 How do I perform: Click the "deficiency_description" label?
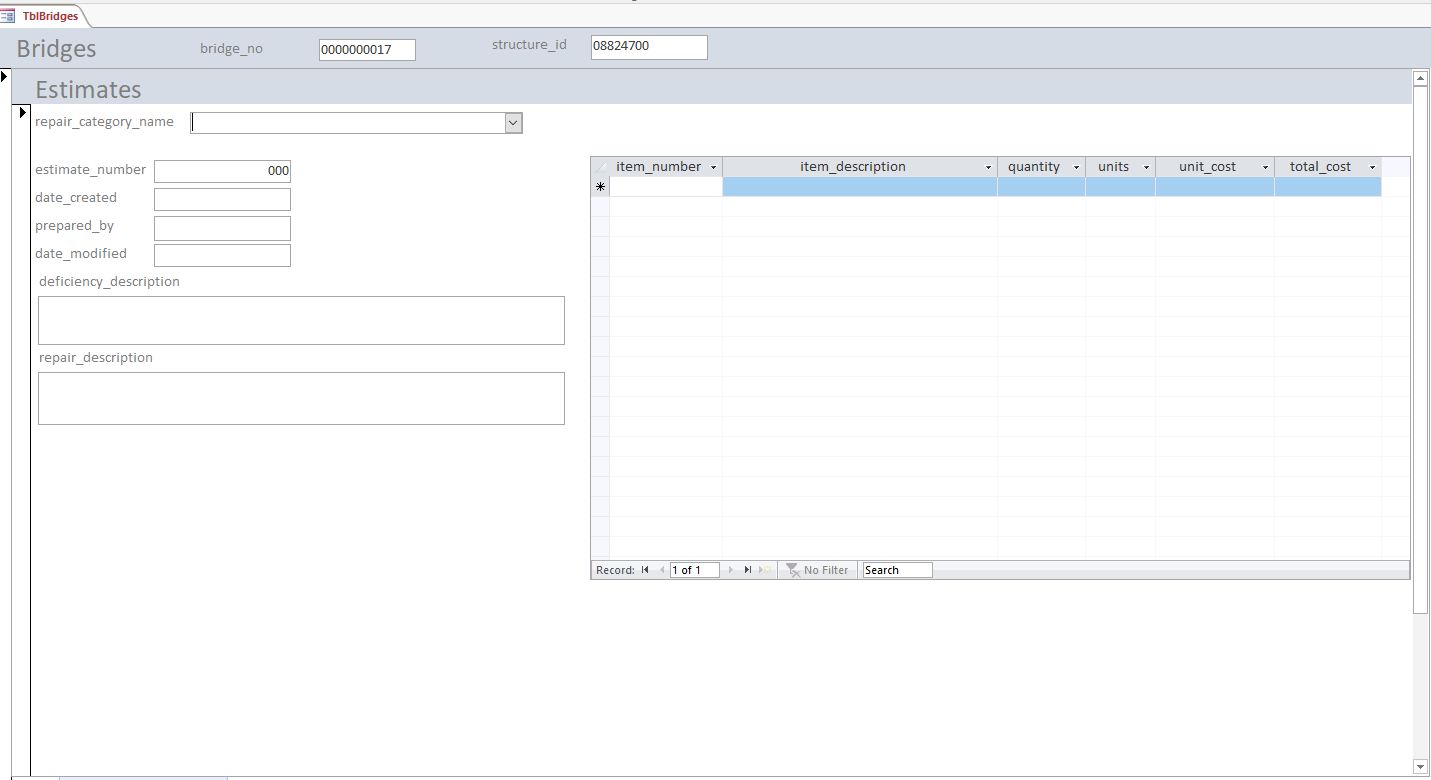109,282
